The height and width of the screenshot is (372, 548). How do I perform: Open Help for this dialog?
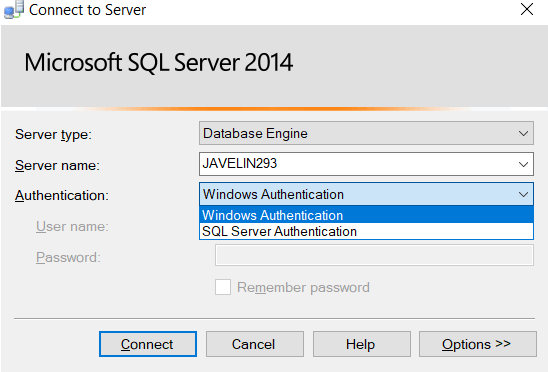[362, 344]
